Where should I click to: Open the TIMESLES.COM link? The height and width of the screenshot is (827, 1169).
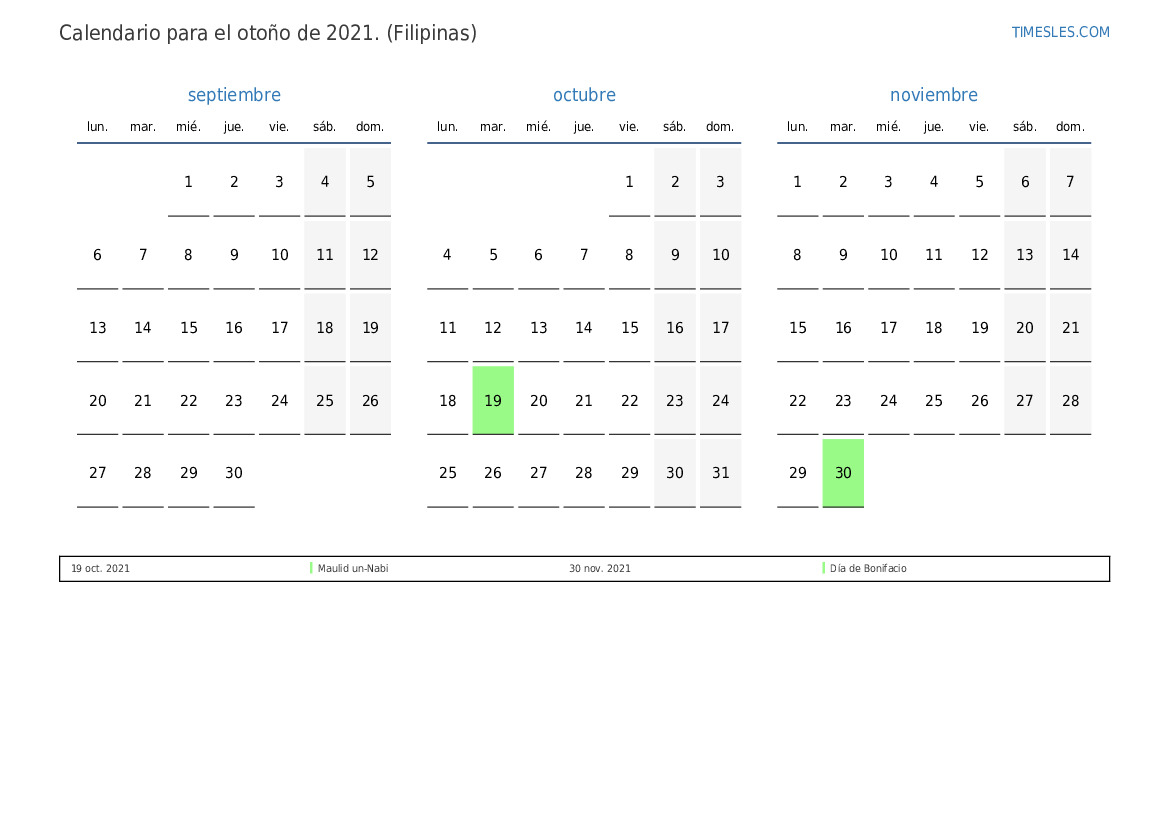1060,32
